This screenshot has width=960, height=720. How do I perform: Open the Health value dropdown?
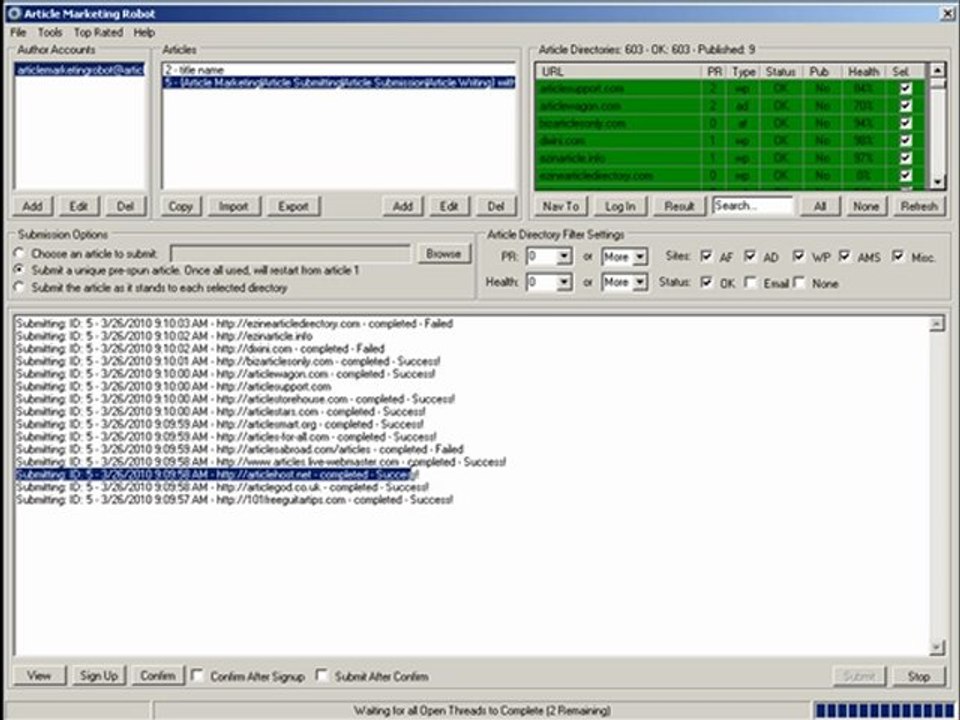pyautogui.click(x=564, y=282)
